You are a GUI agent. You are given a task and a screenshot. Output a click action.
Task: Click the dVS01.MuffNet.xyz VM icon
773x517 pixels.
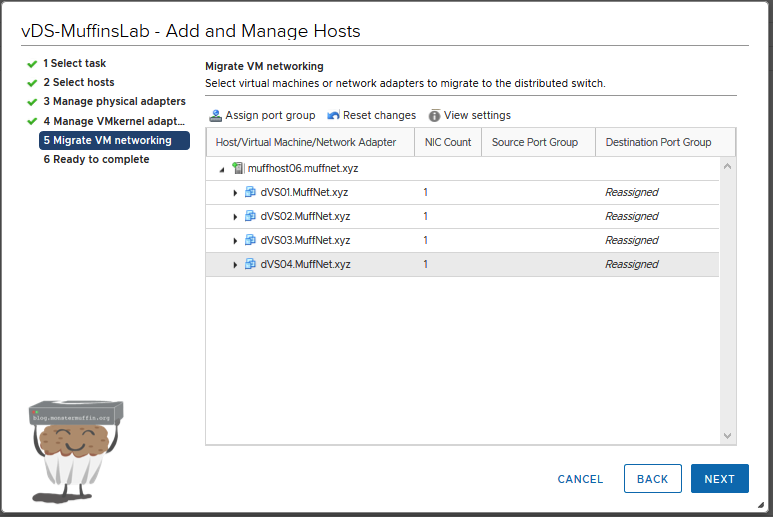[250, 192]
